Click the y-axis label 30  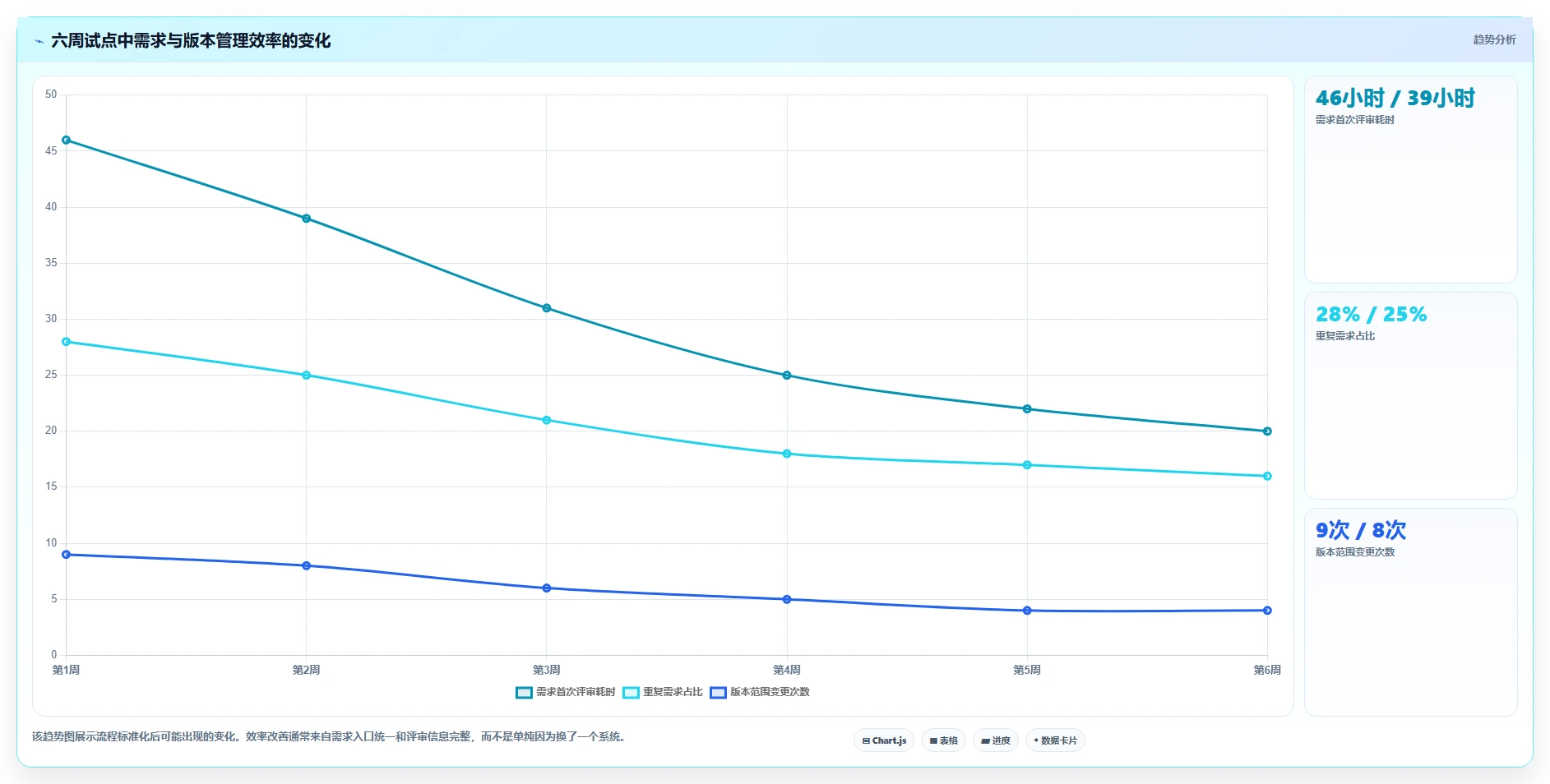click(x=51, y=318)
